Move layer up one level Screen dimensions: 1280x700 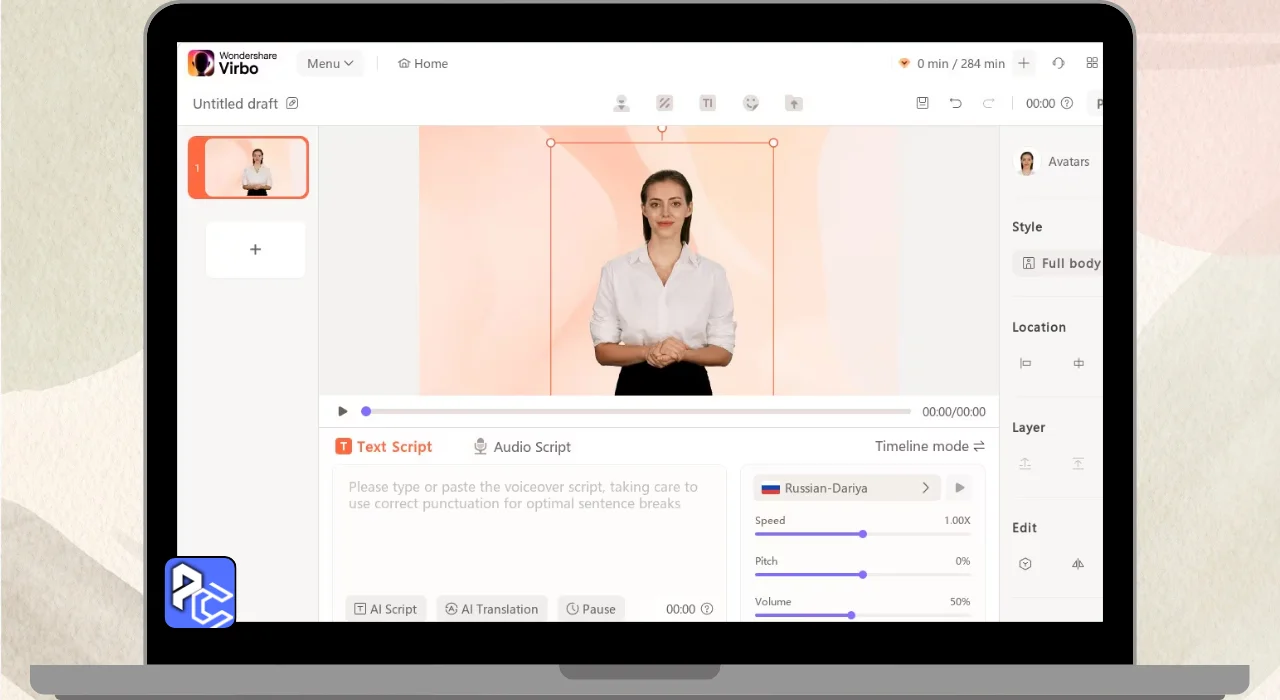tap(1025, 464)
